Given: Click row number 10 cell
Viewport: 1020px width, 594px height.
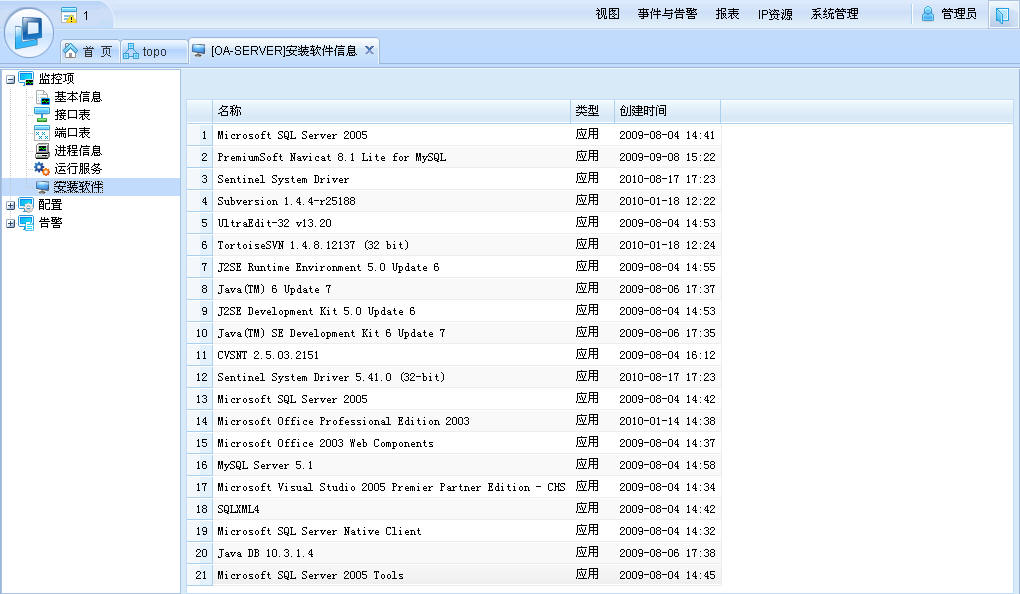Looking at the screenshot, I should point(200,333).
